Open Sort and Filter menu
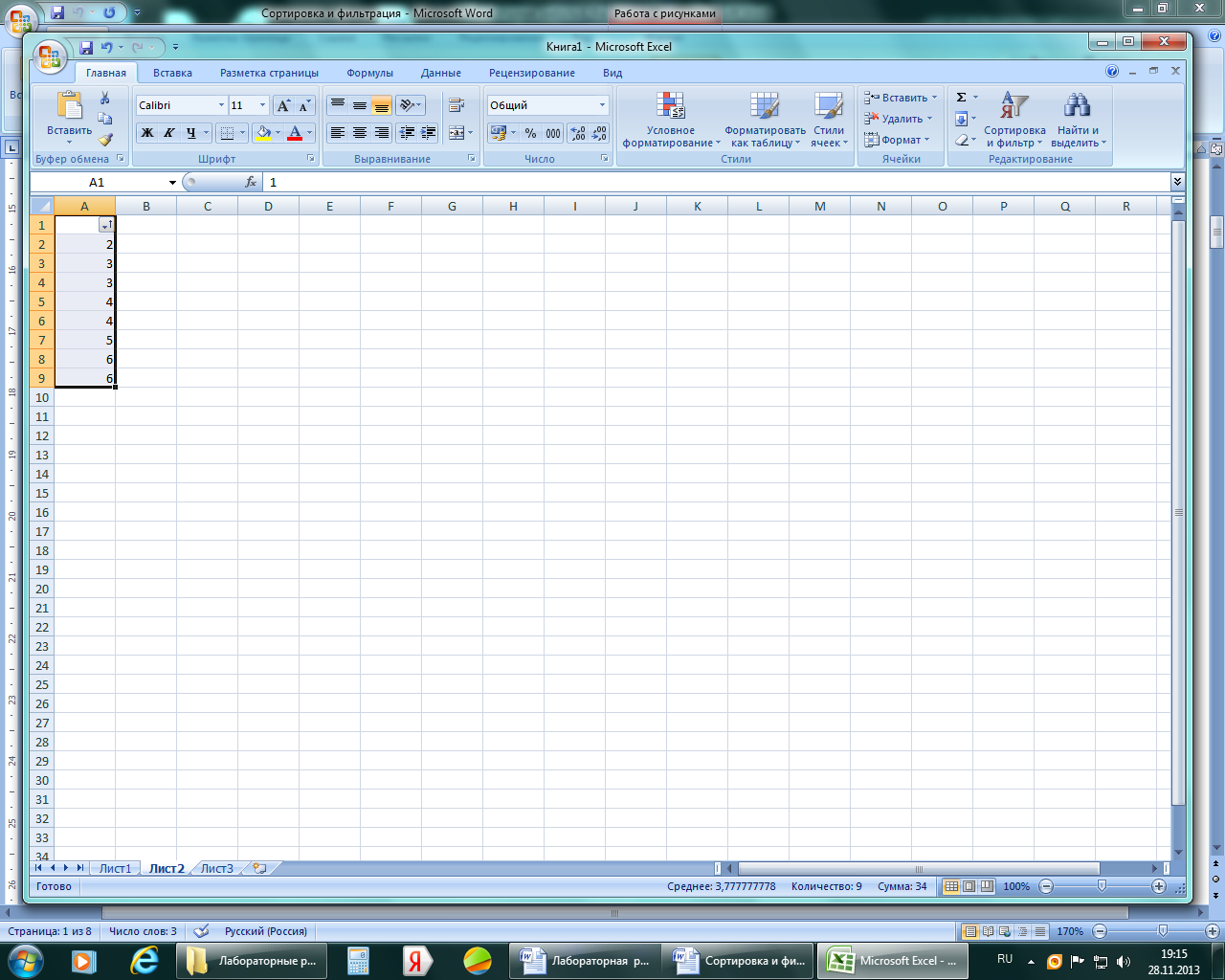The height and width of the screenshot is (980, 1225). (1014, 120)
